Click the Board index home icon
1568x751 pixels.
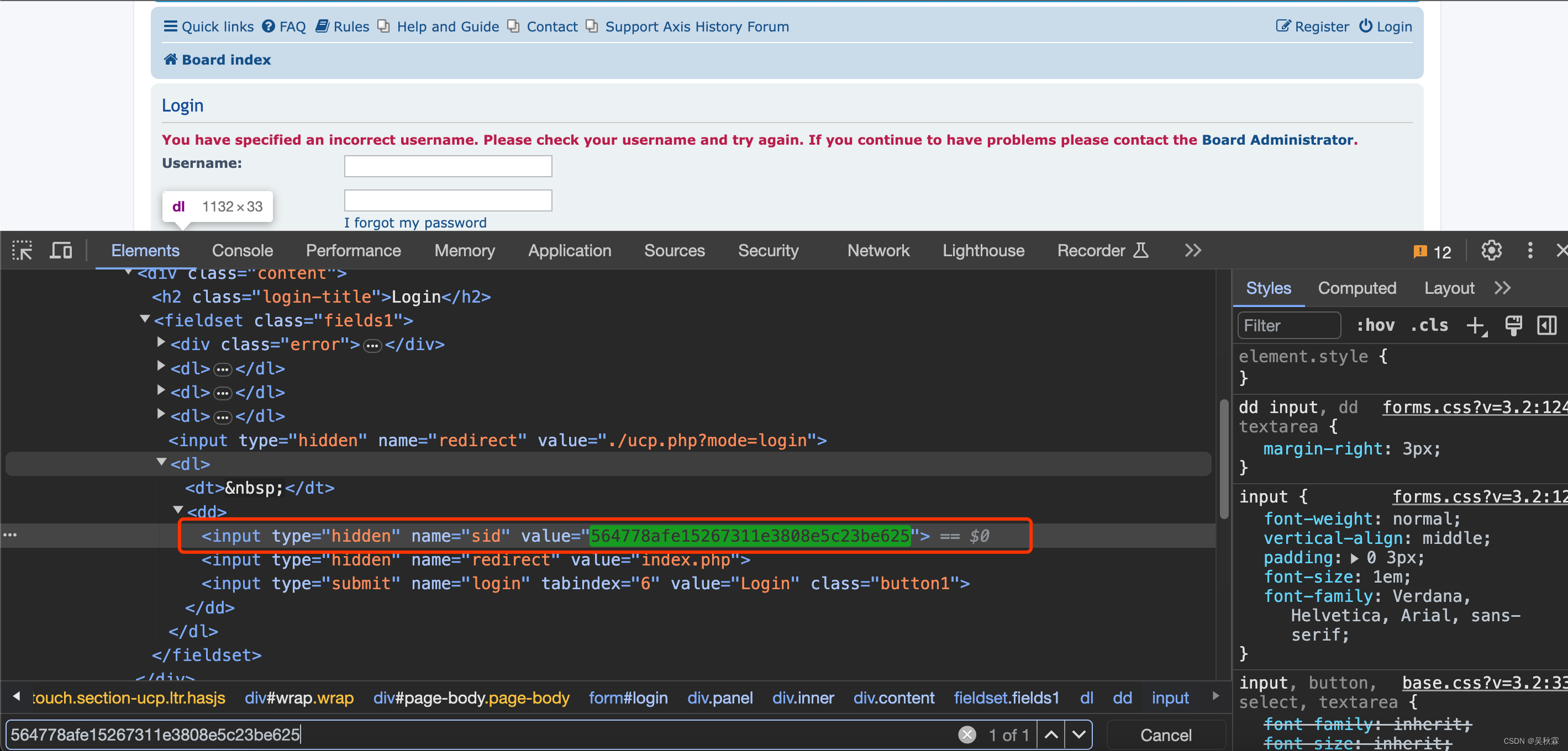pyautogui.click(x=170, y=60)
